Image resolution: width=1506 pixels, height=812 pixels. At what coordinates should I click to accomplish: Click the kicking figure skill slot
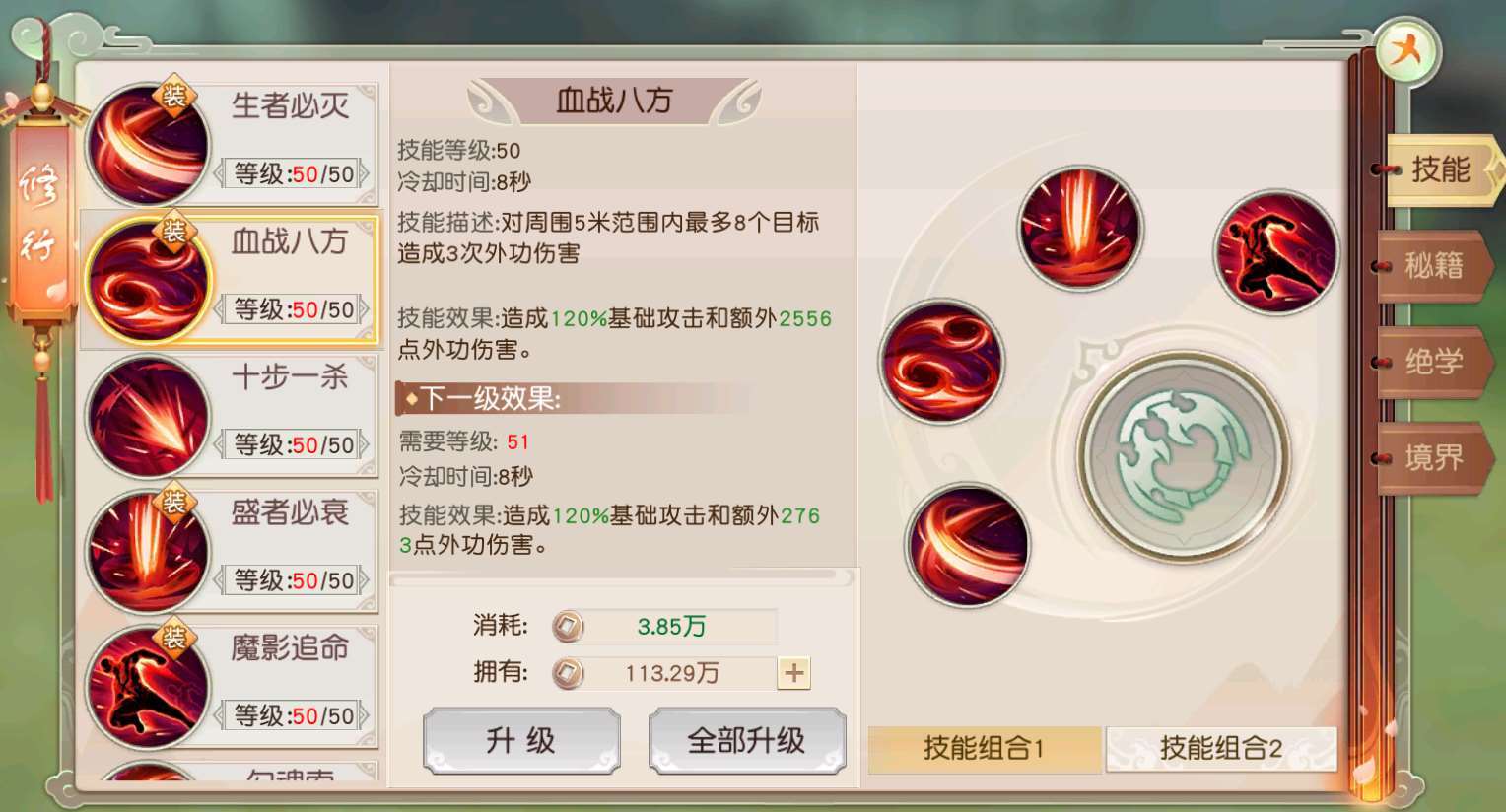point(1276,251)
